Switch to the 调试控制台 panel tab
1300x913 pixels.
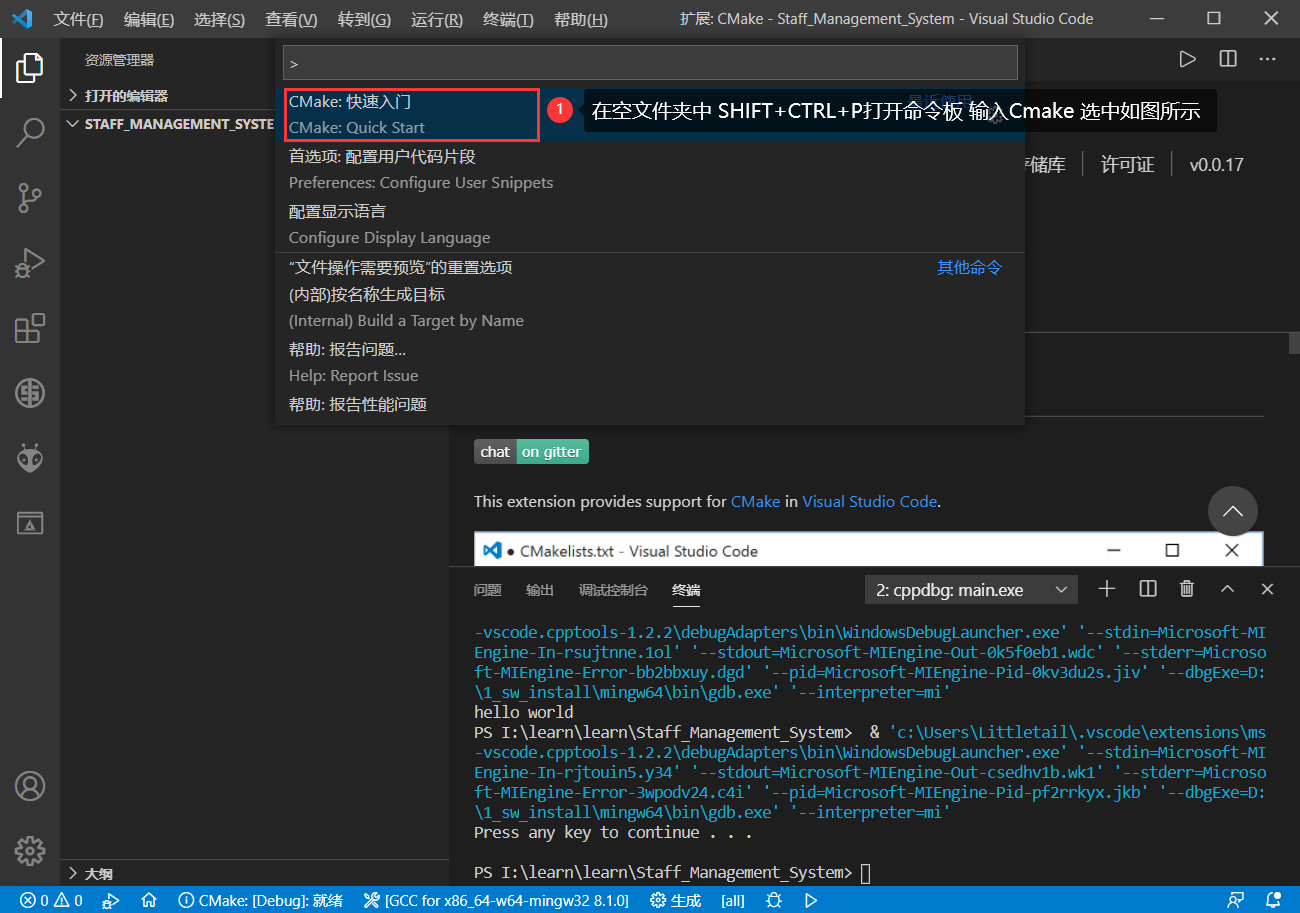pos(613,590)
